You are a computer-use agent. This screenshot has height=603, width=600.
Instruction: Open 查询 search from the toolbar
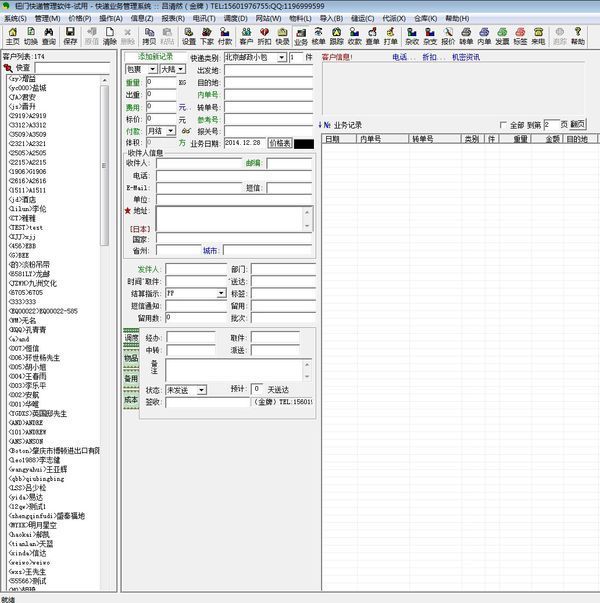point(49,36)
